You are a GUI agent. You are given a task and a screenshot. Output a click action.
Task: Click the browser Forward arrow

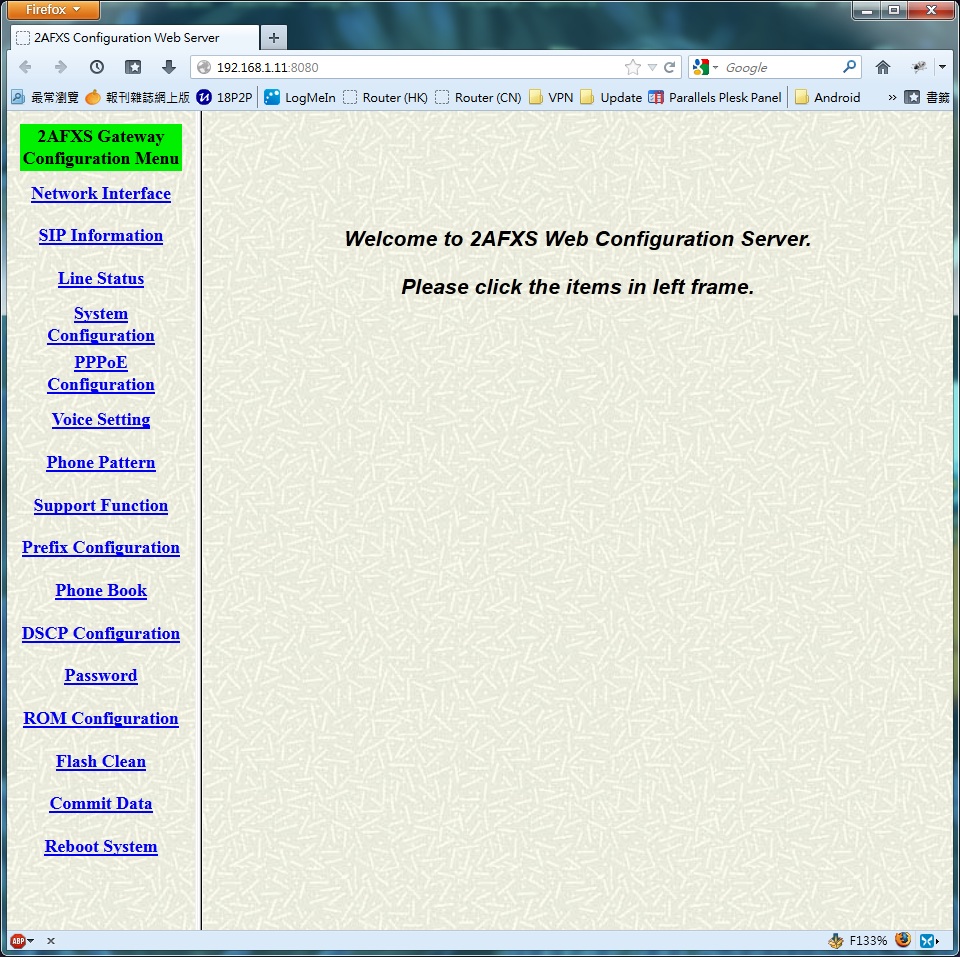pos(61,67)
